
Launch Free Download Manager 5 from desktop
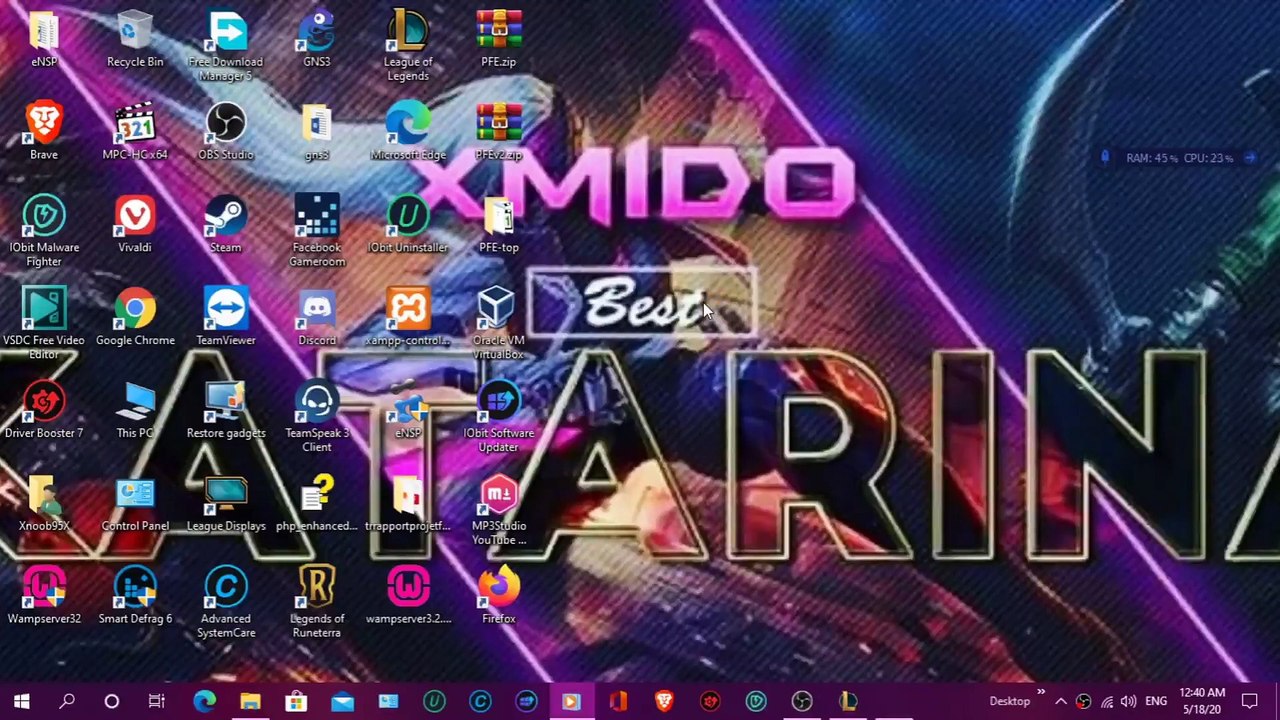(226, 46)
